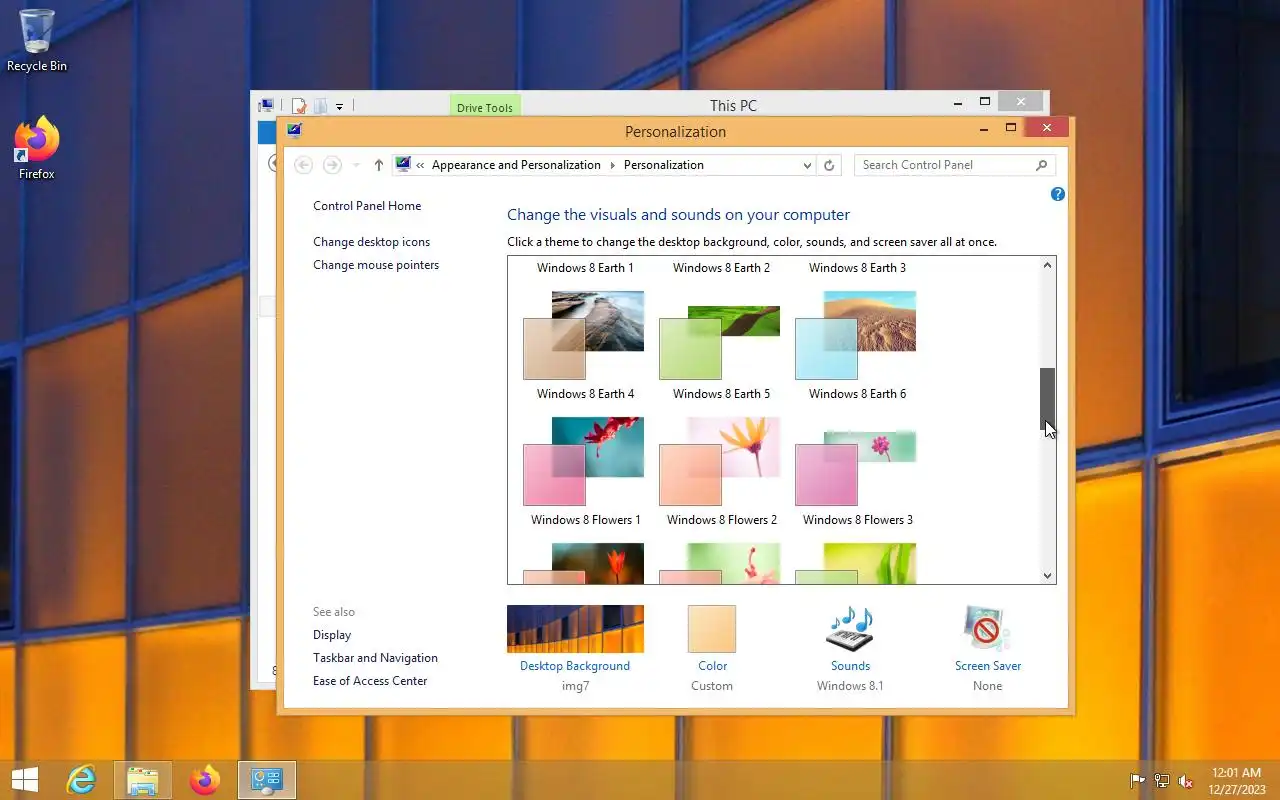
Task: Click the Desktop Background text link
Action: [x=575, y=666]
